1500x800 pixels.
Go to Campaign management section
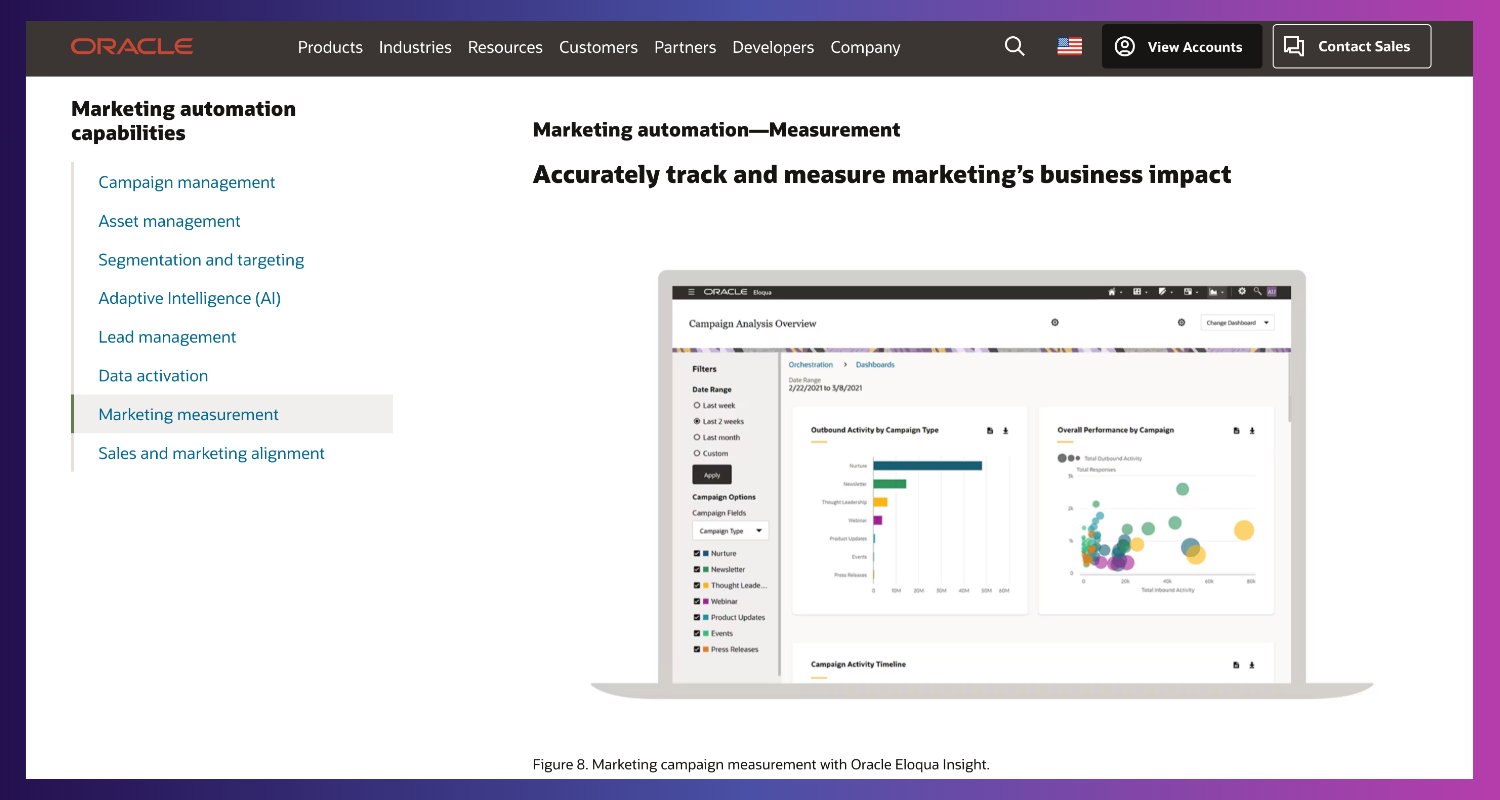pos(187,182)
